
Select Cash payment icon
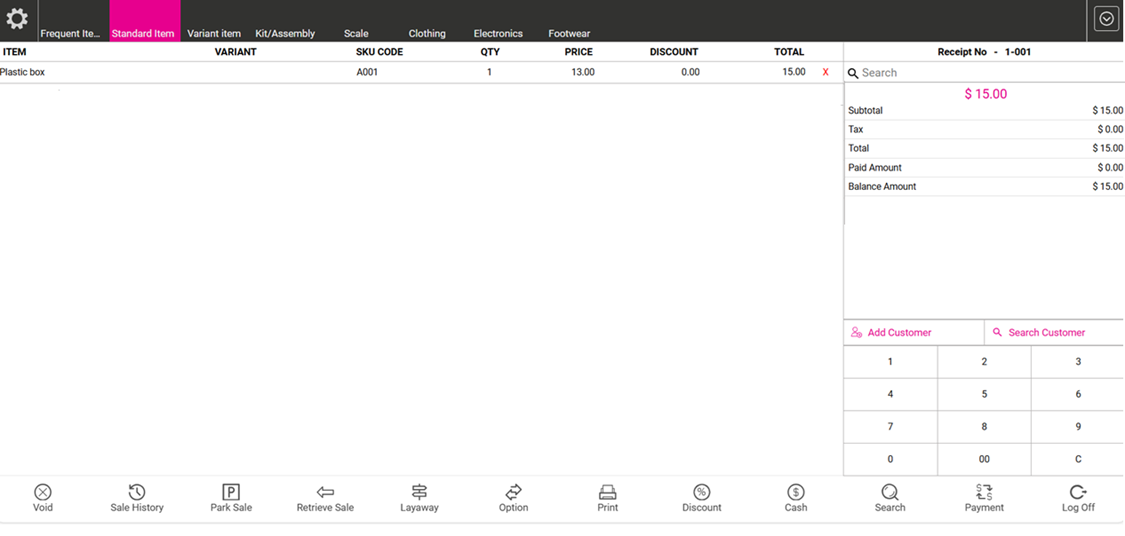pyautogui.click(x=796, y=492)
